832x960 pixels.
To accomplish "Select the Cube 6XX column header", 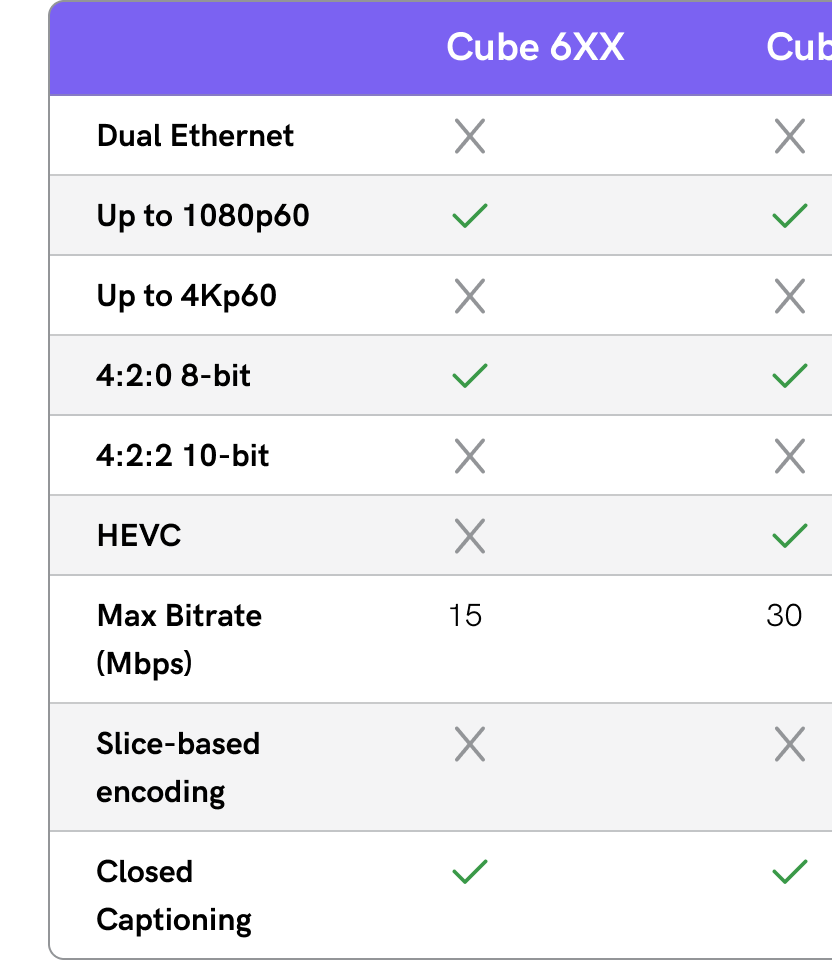I will tap(535, 47).
